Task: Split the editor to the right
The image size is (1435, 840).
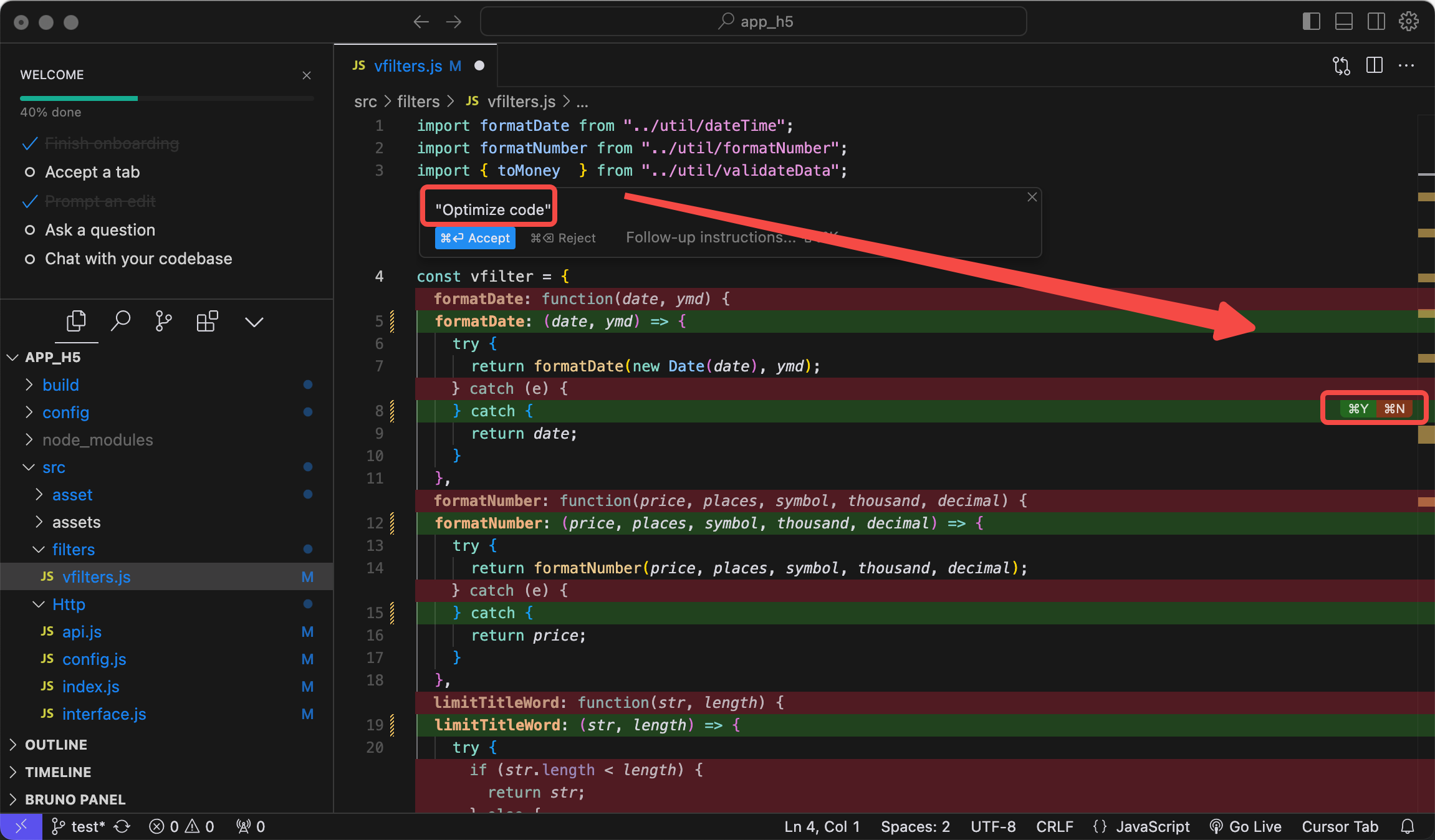Action: 1374,65
